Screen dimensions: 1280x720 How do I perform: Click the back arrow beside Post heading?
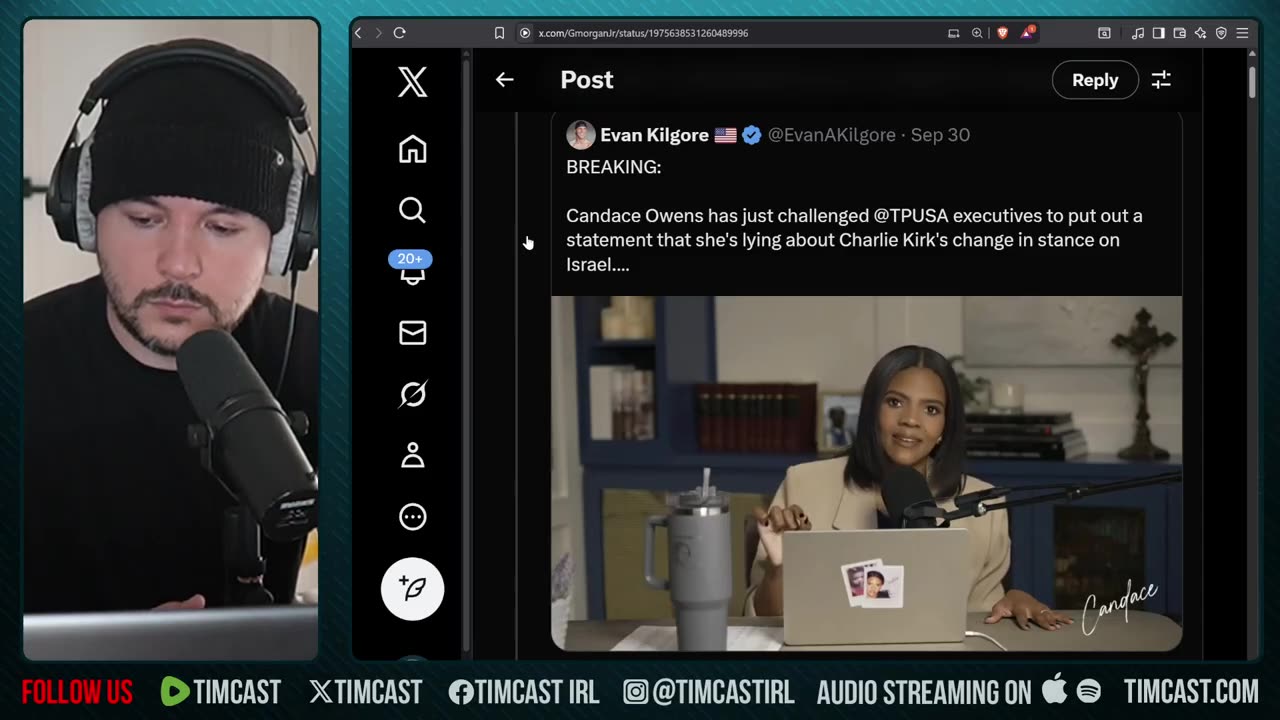pyautogui.click(x=504, y=80)
